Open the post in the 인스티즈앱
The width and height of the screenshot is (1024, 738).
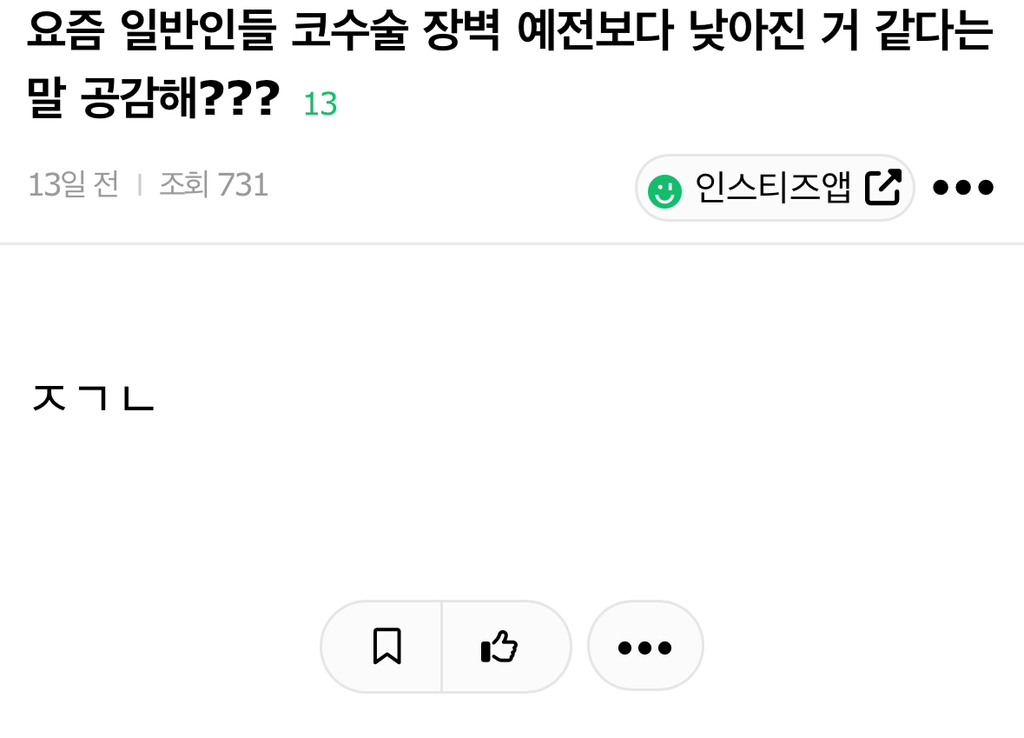point(775,187)
